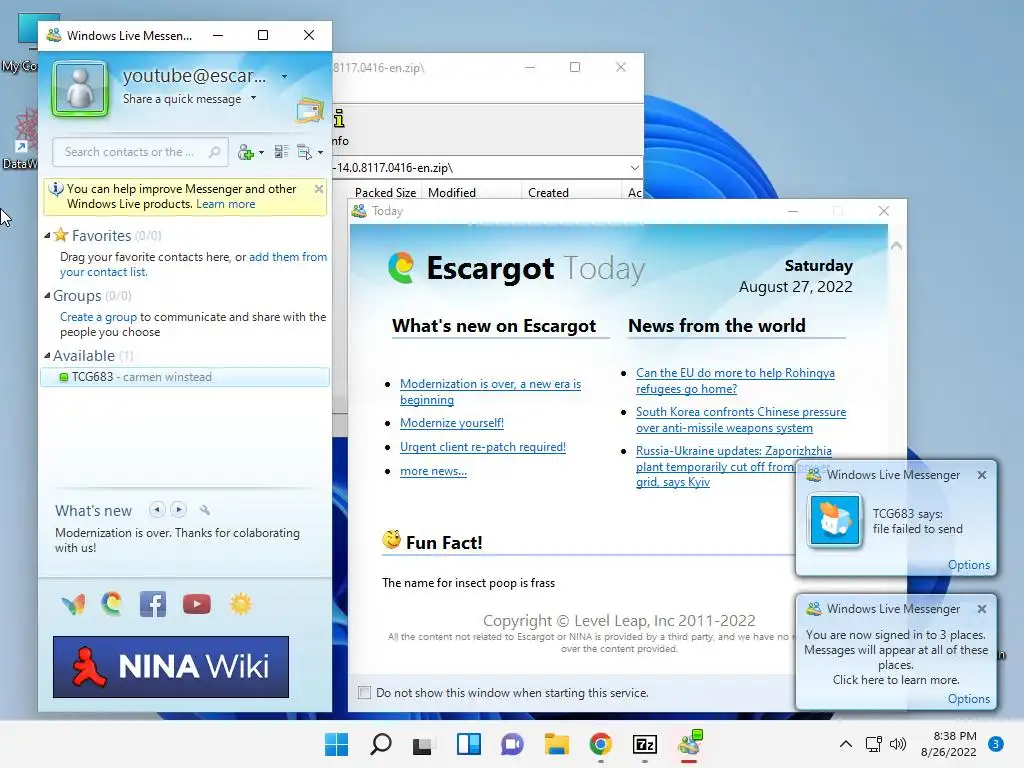1024x768 pixels.
Task: Open the Rohingya refugees news link
Action: tap(735, 381)
